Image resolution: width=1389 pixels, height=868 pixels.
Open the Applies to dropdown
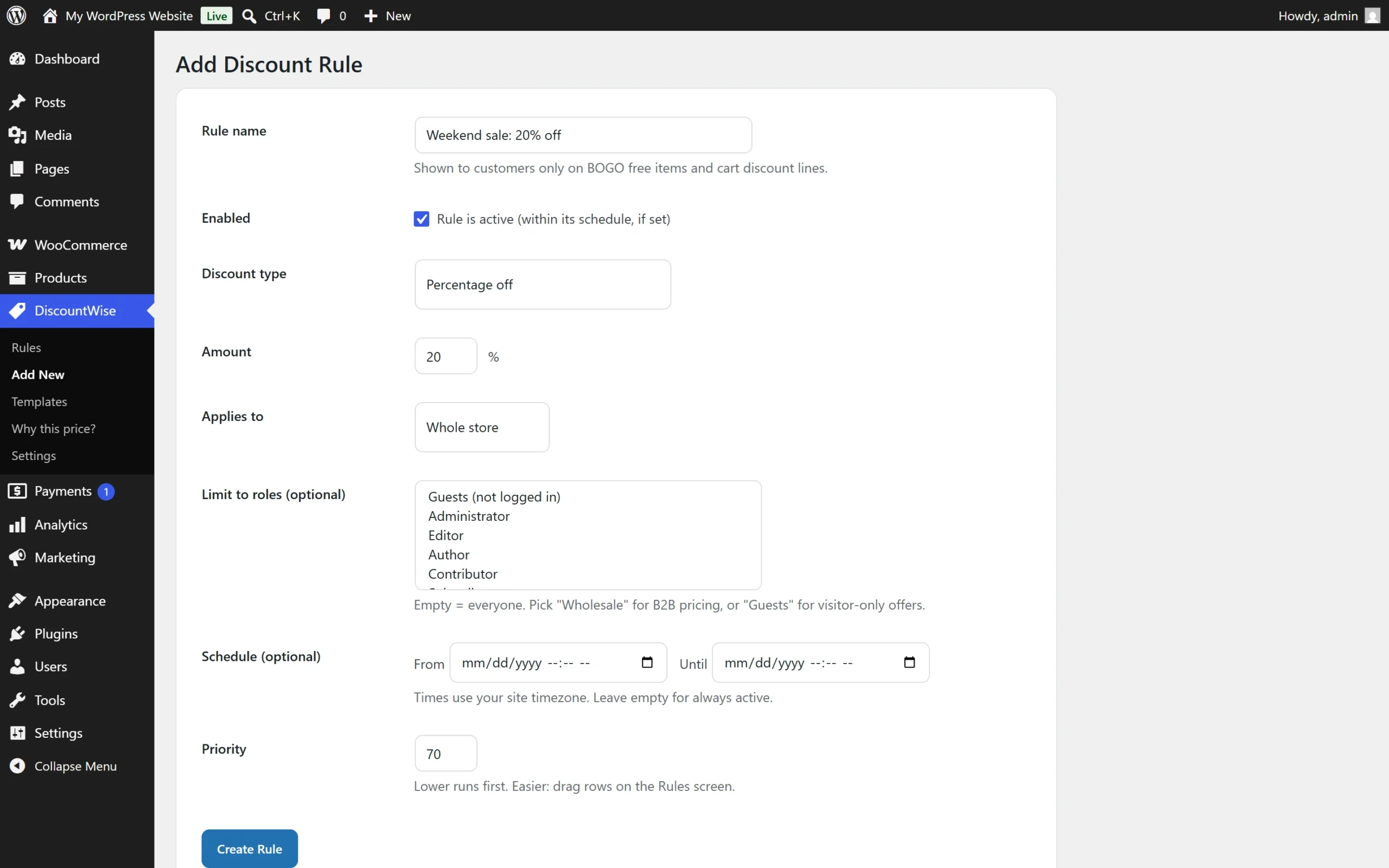coord(482,427)
